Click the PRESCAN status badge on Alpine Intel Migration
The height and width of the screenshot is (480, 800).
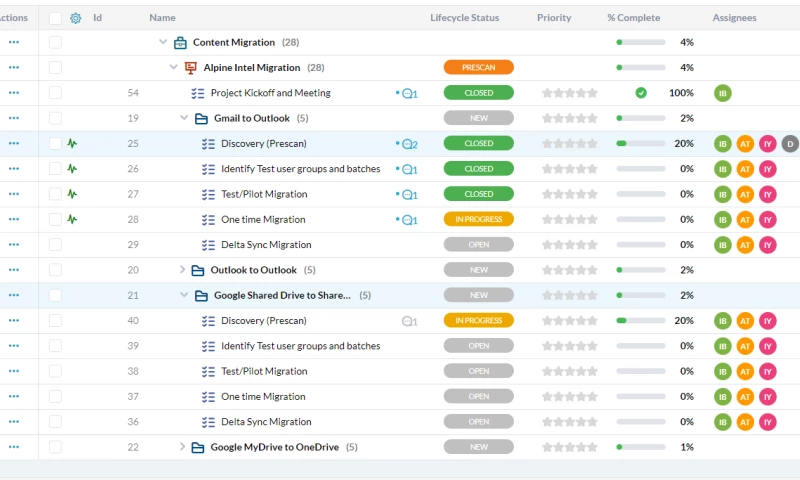(479, 67)
